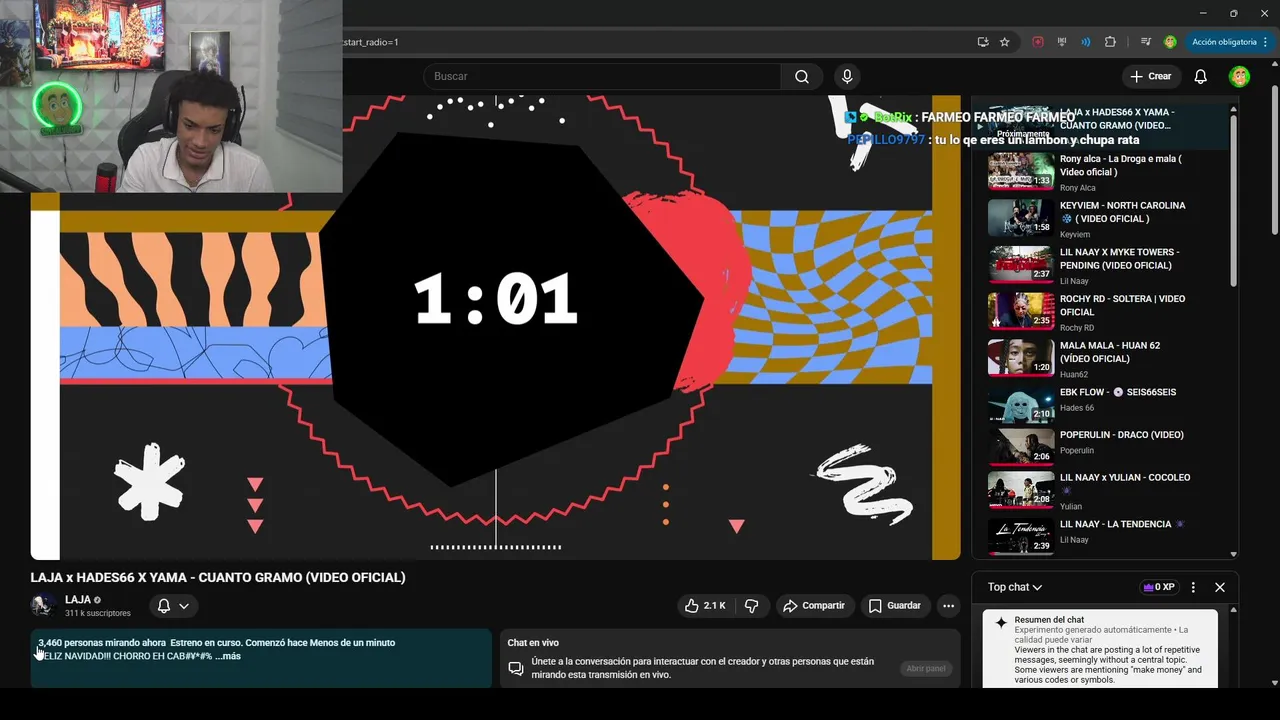Image resolution: width=1280 pixels, height=720 pixels.
Task: Click the Rochy RD channel name in playlist
Action: click(x=1077, y=328)
